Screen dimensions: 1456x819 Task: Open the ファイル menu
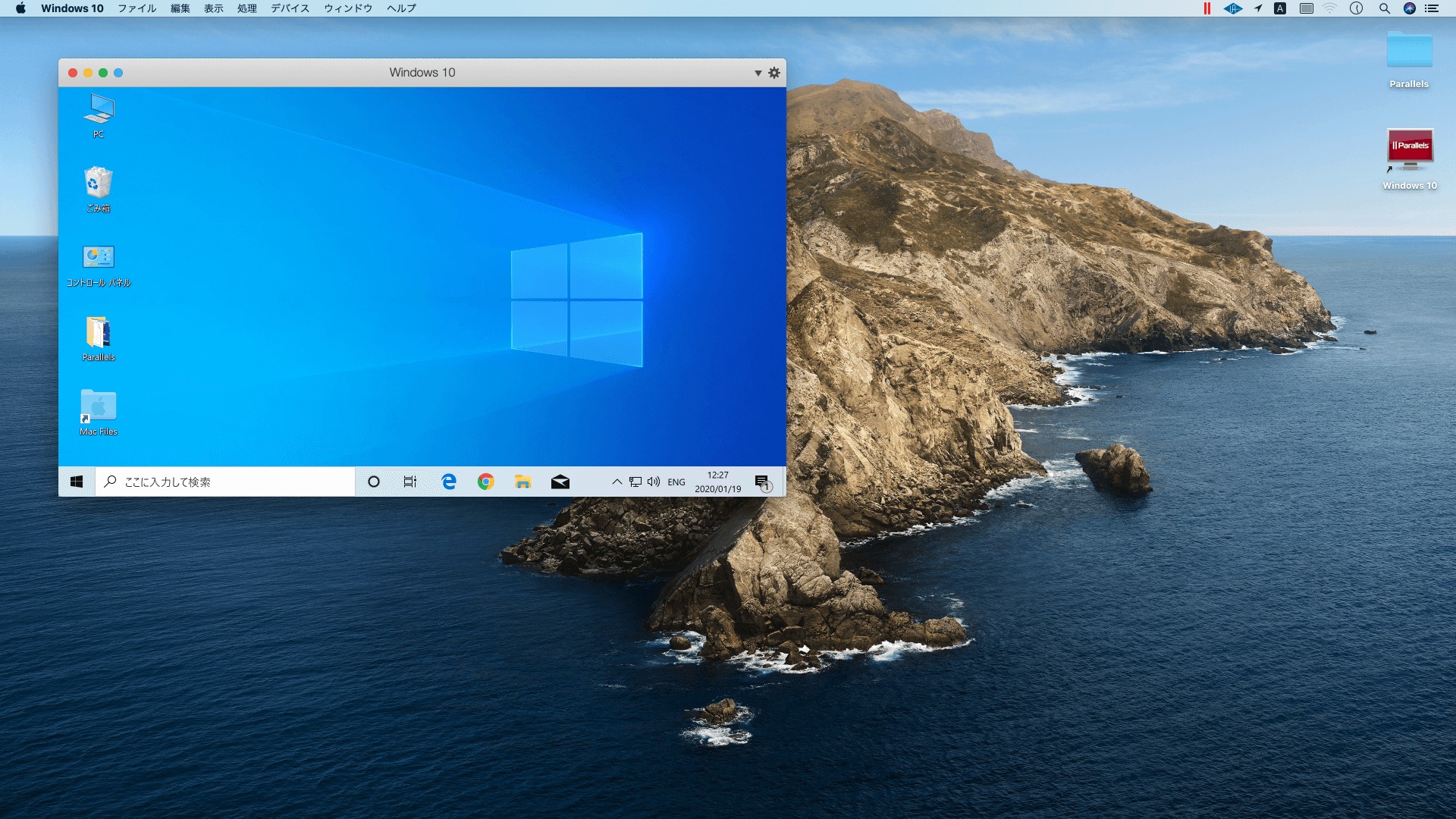pos(137,8)
